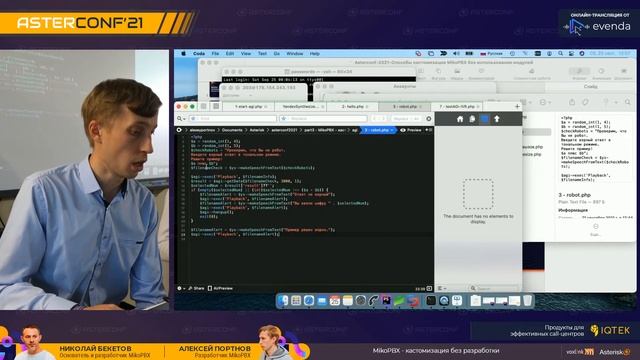The width and height of the screenshot is (640, 360).
Task: Open PhpStorm from the Dock
Action: click(386, 301)
